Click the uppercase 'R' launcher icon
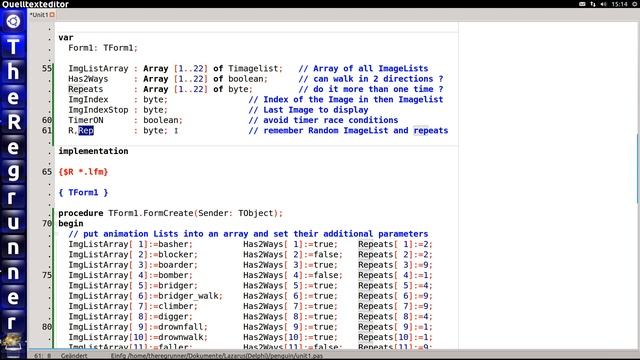Screen dimensions: 640x360 tap(13, 122)
